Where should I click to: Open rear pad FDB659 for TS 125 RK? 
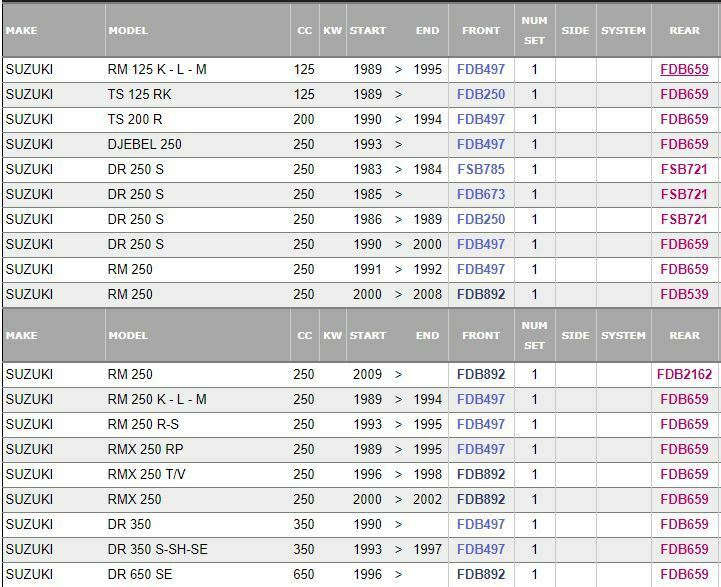(684, 94)
